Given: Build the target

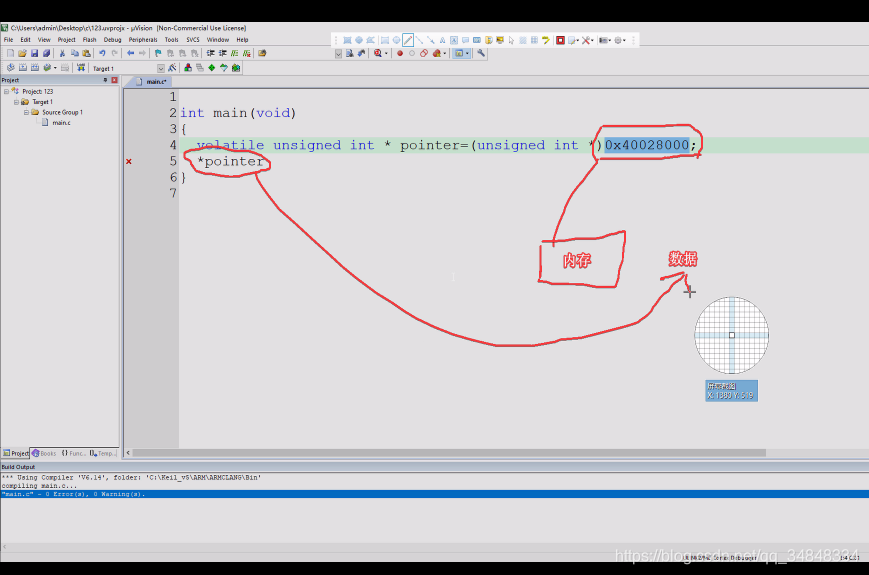Looking at the screenshot, I should coord(23,68).
